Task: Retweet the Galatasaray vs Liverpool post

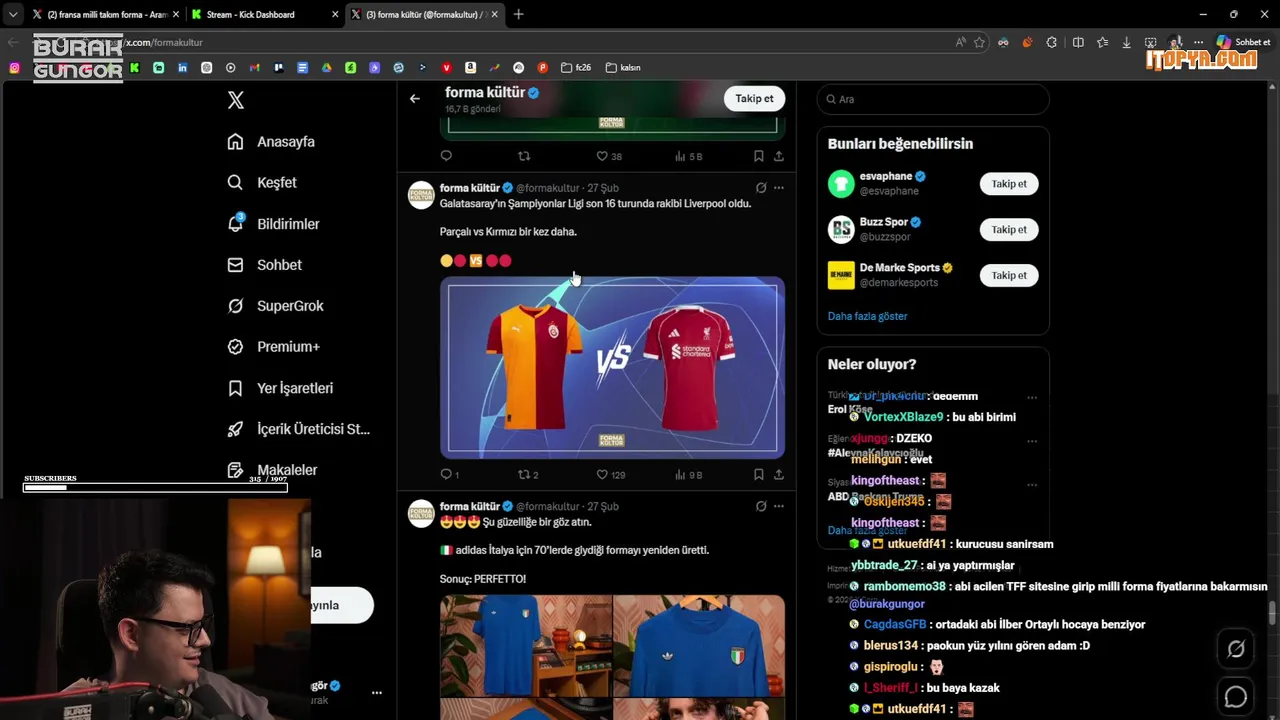Action: tap(528, 475)
